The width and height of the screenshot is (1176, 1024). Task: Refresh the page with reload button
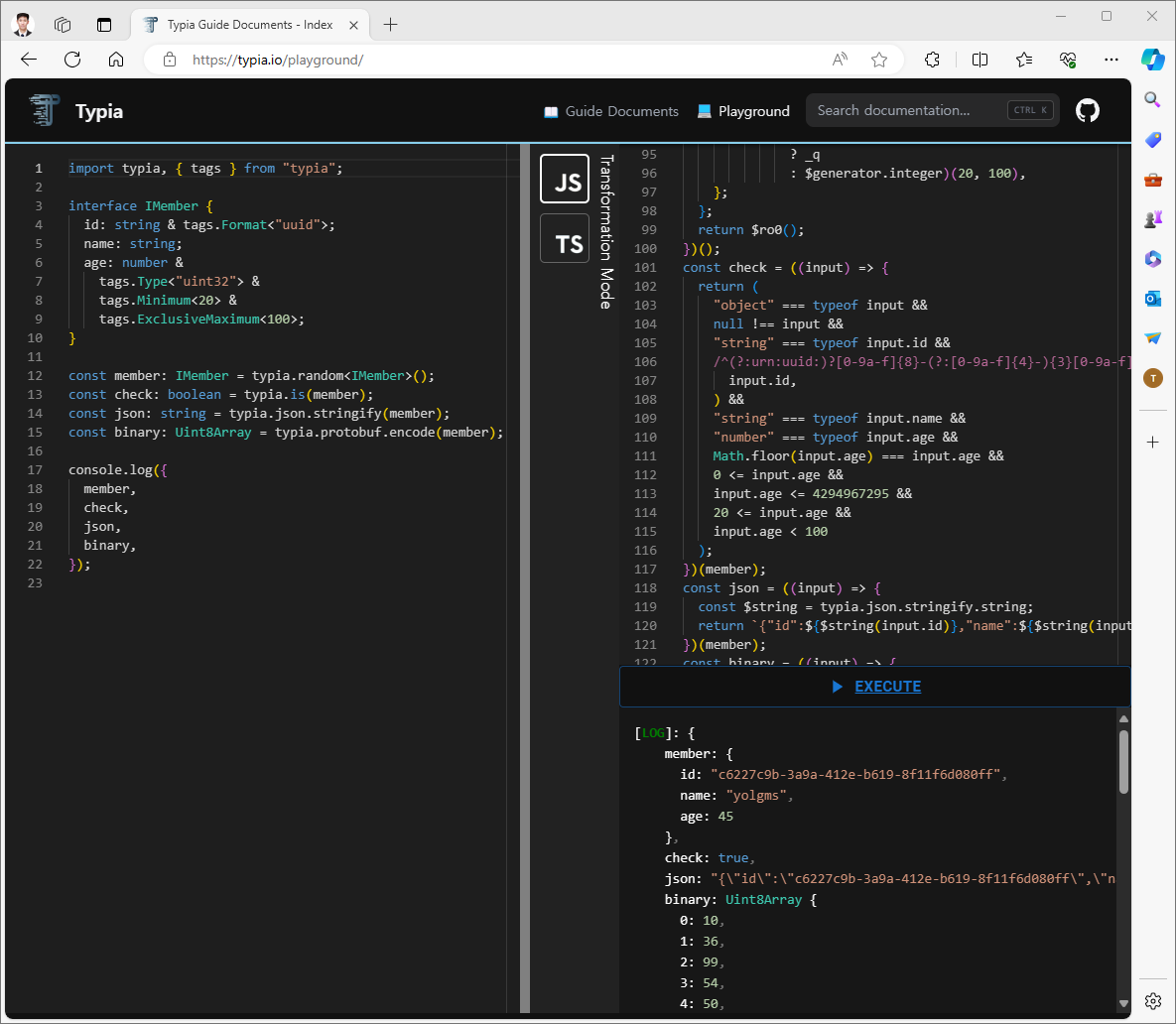coord(72,60)
